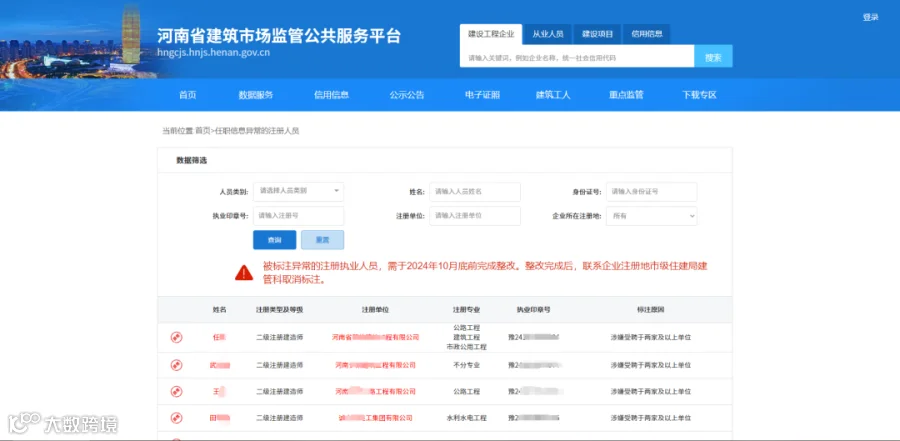Click the 水利水电工程 cell
The image size is (900, 441).
pyautogui.click(x=466, y=418)
